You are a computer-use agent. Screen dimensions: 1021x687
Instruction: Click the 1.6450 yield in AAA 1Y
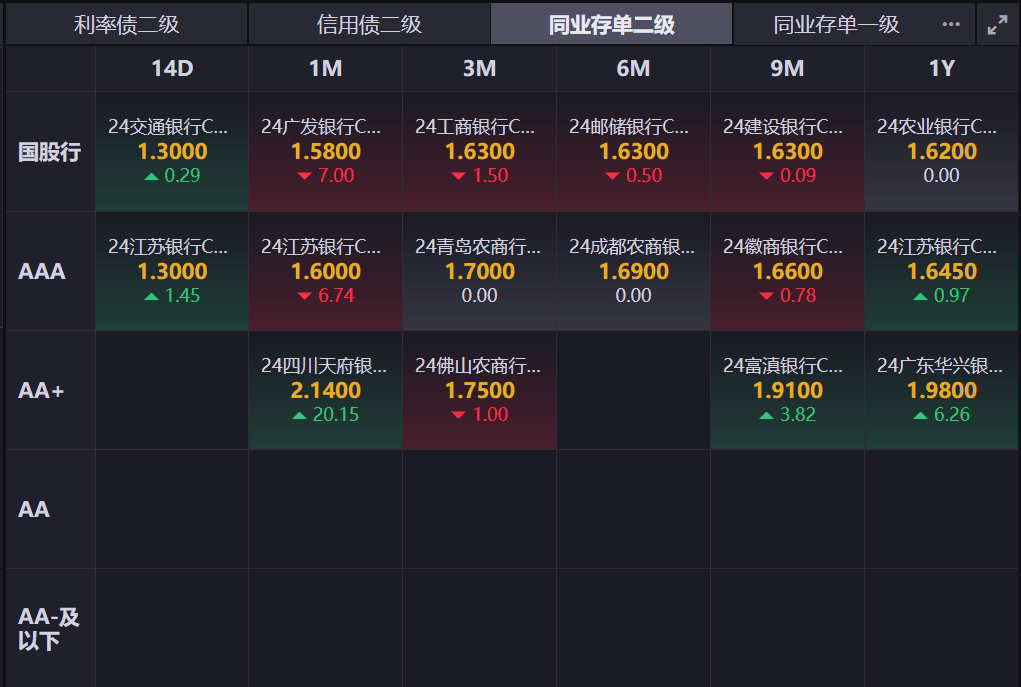[x=942, y=272]
